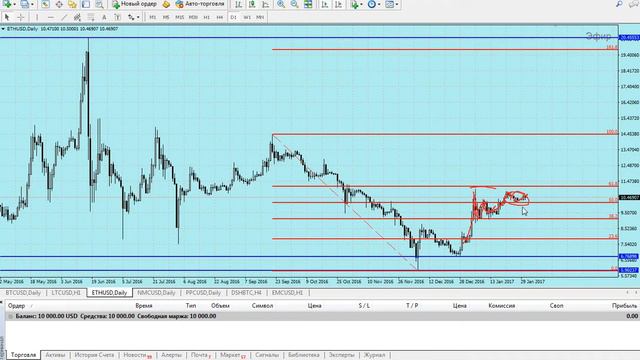Open the Navigator folder icon
Viewport: 640px width, 360px height.
click(x=72, y=4)
